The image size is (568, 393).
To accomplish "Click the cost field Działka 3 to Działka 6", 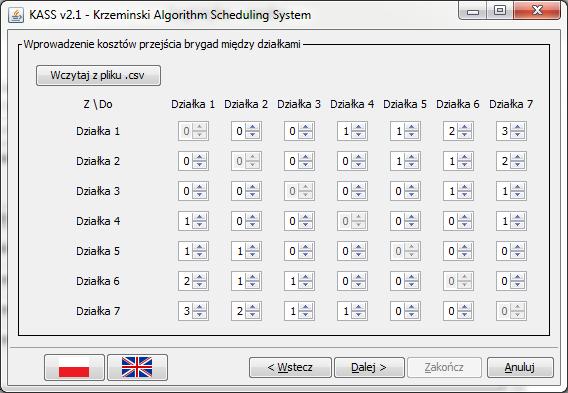I will [x=451, y=191].
